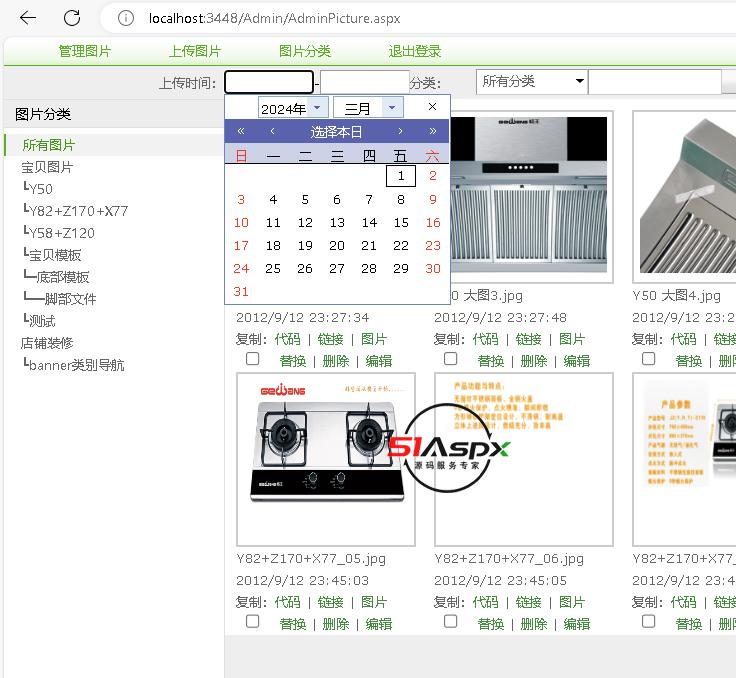Screen dimensions: 736x678
Task: Jump to previous year in calendar
Action: tap(241, 131)
